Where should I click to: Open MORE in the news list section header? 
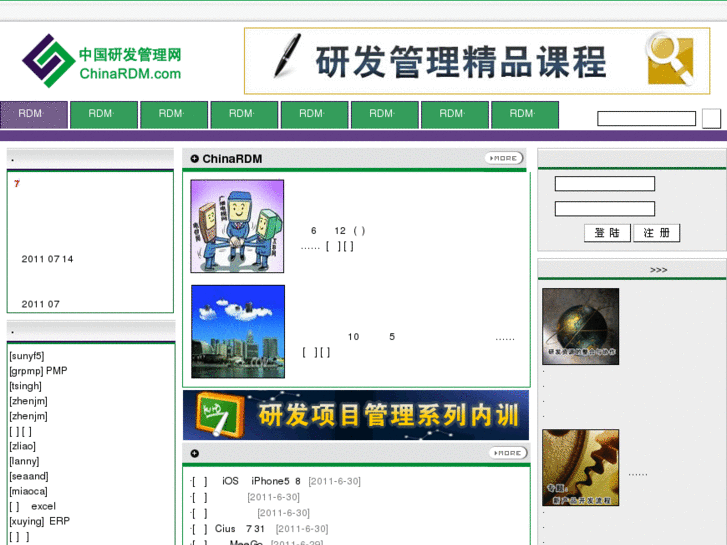[x=508, y=453]
